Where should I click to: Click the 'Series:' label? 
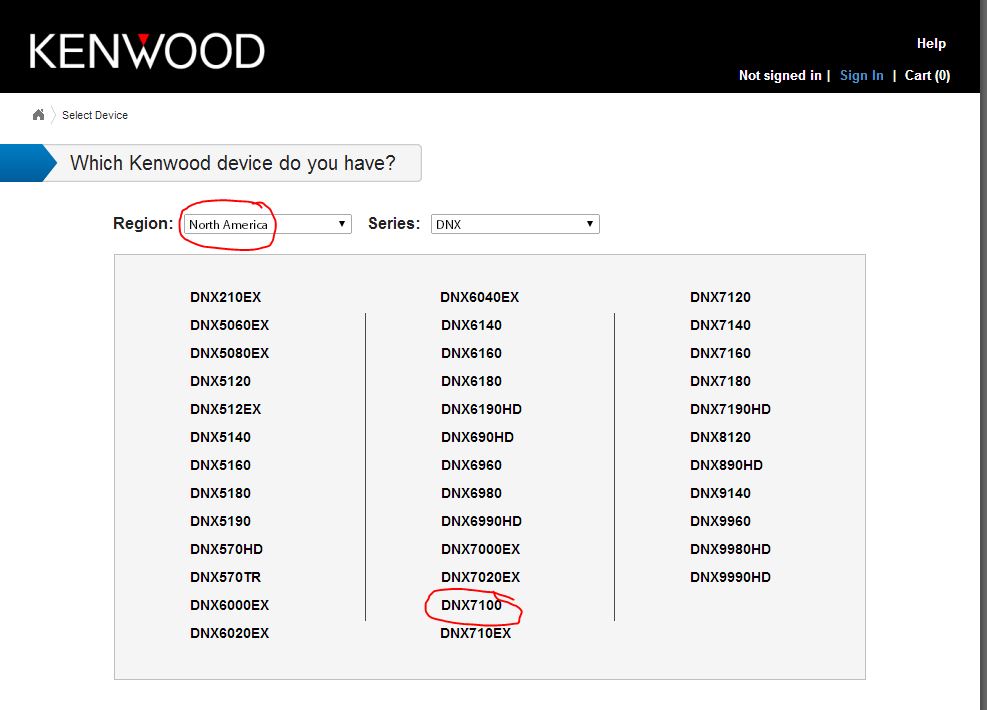(394, 223)
